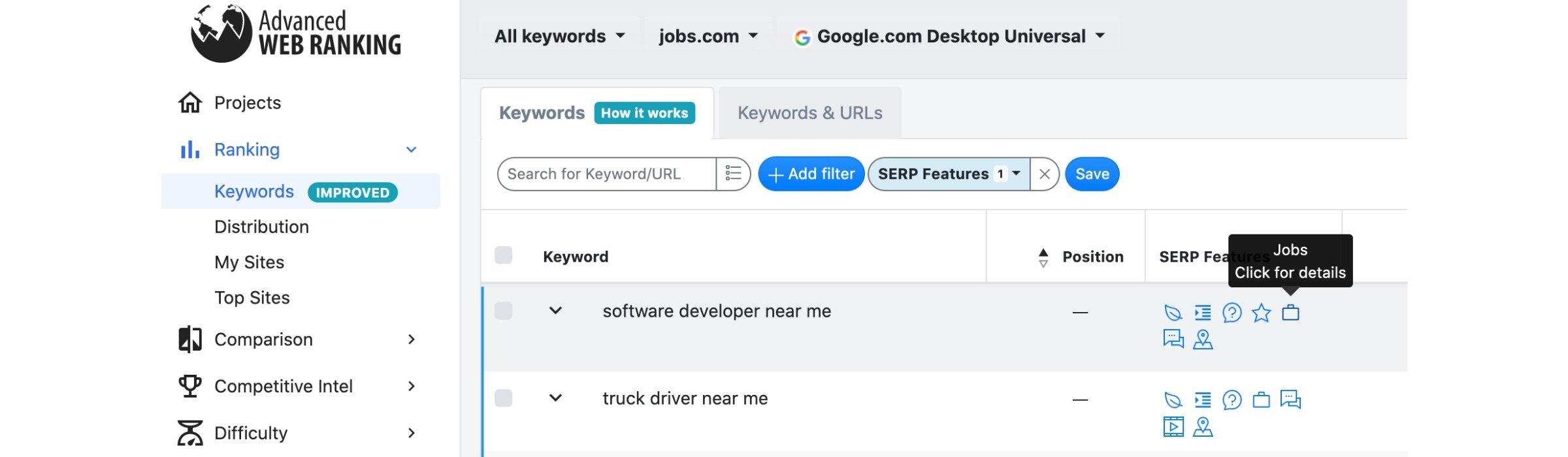Click the 'software developer near me' keyword text
1568x457 pixels.
tap(717, 311)
